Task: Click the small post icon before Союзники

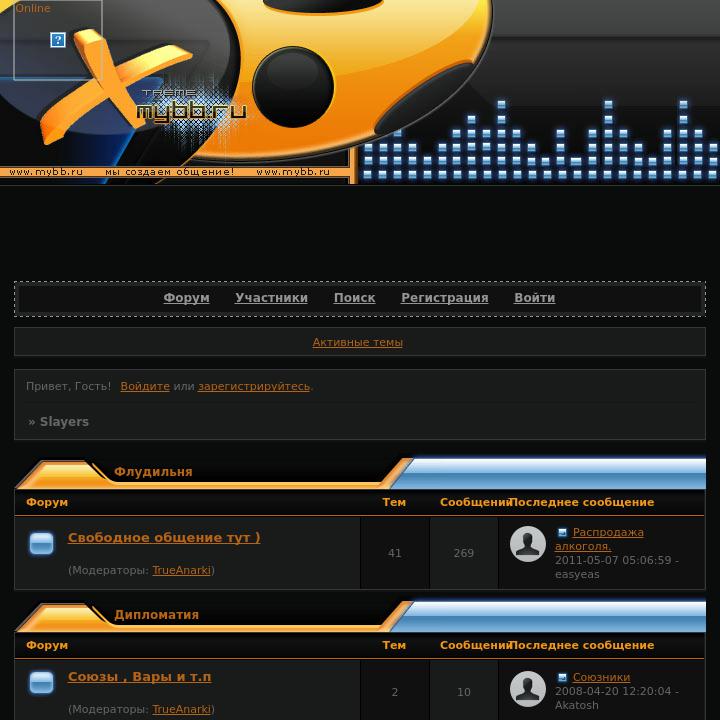Action: 562,677
